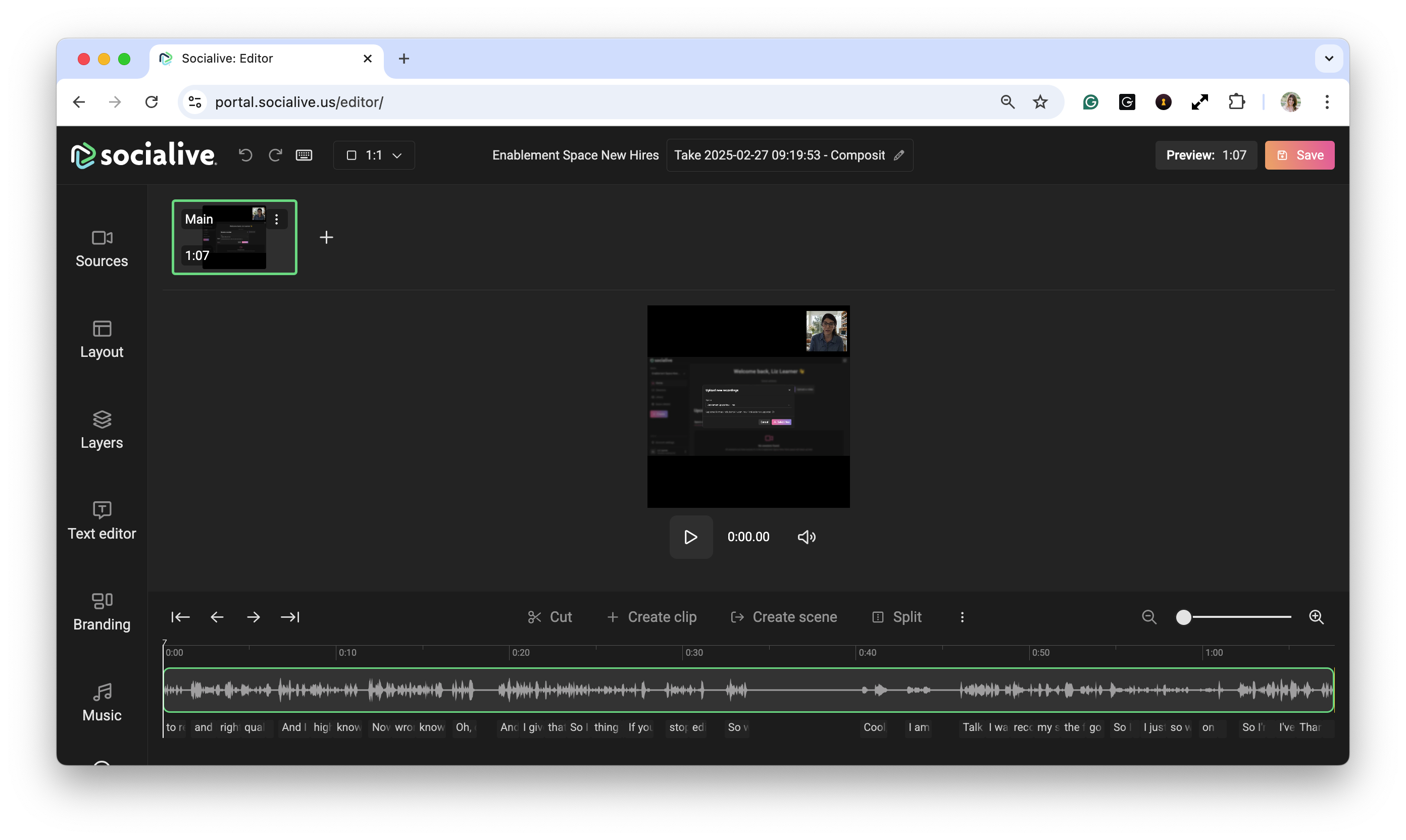Open keyboard shortcuts icon
Image resolution: width=1406 pixels, height=840 pixels.
click(x=304, y=155)
